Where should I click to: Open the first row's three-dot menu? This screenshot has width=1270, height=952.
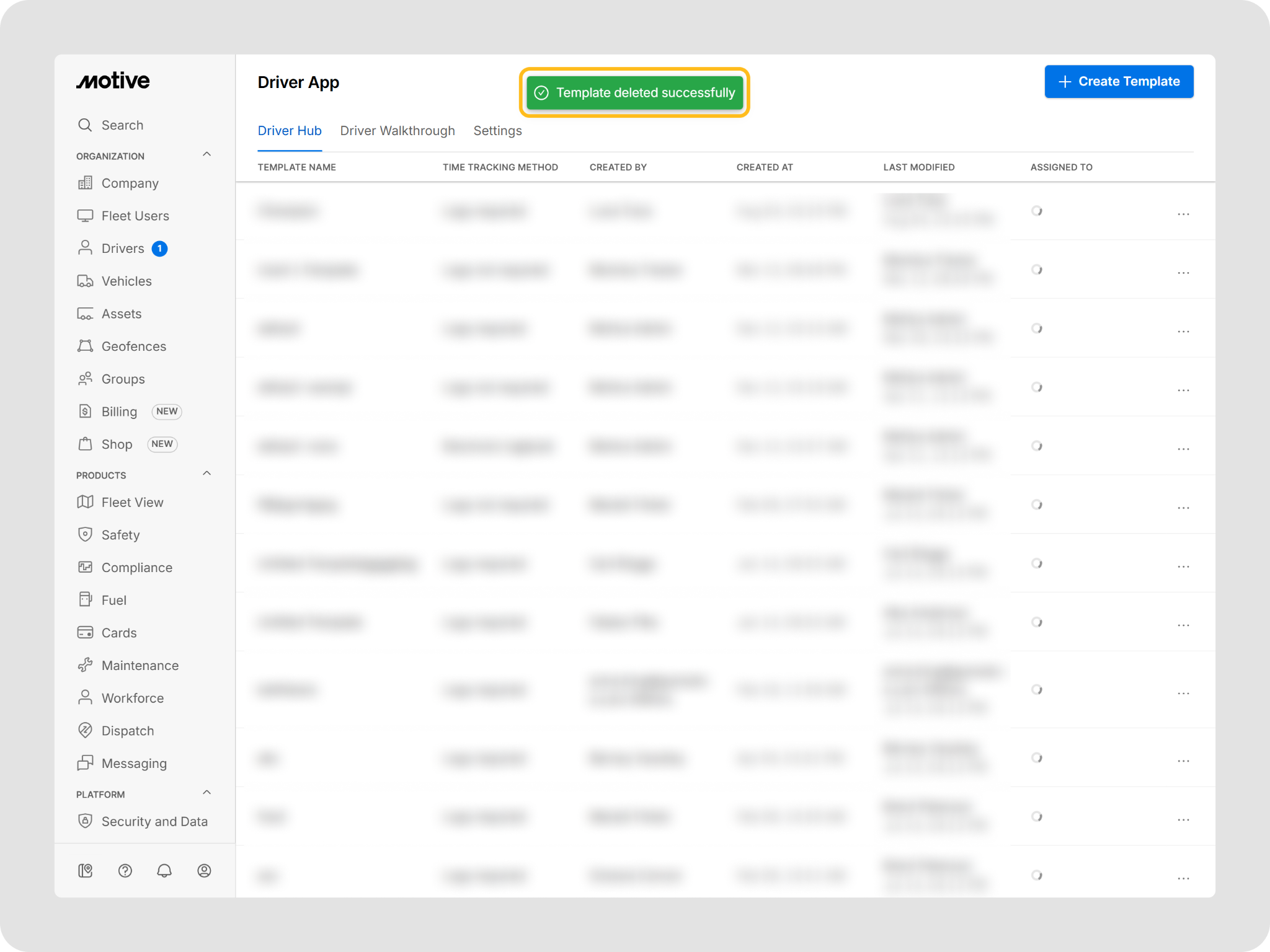tap(1183, 214)
